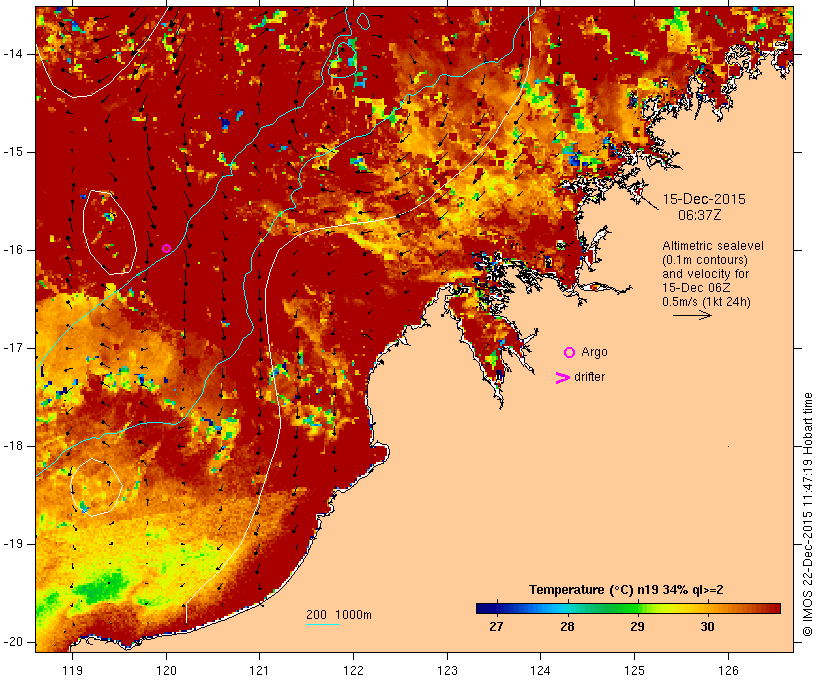
Task: Click the 'Altimetric sealevel' caption text
Action: 713,246
